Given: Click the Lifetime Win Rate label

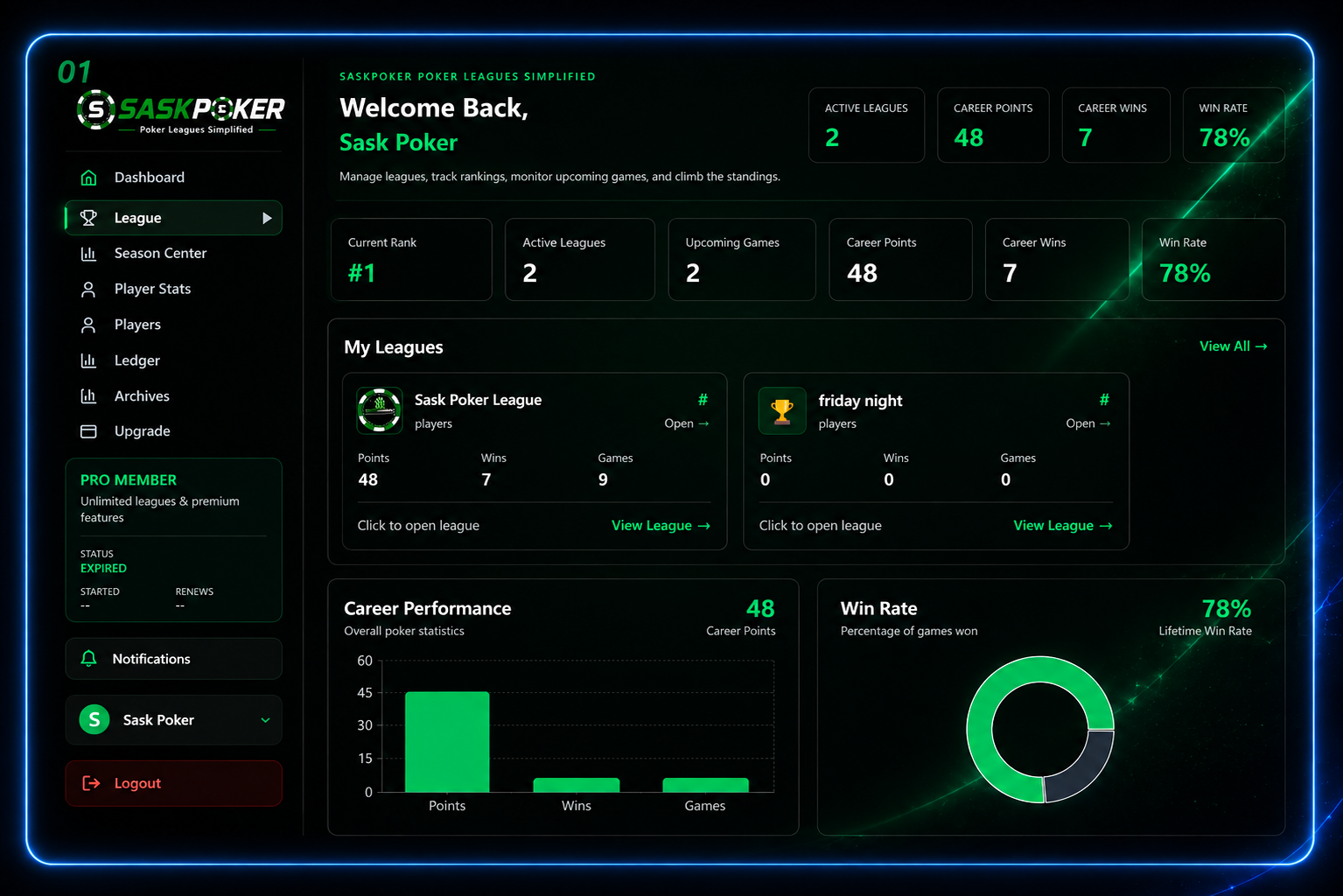Looking at the screenshot, I should (x=1205, y=631).
